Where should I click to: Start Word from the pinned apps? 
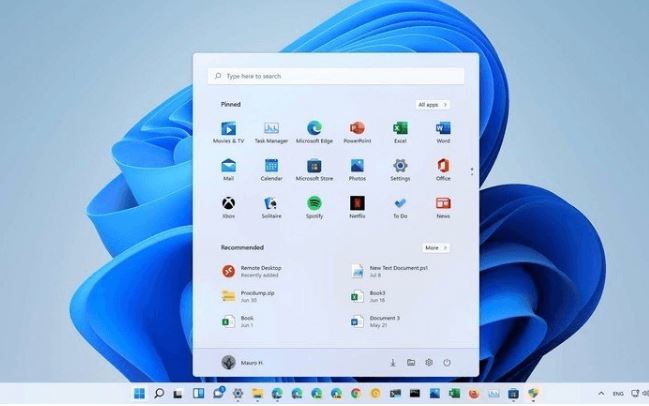click(x=443, y=132)
